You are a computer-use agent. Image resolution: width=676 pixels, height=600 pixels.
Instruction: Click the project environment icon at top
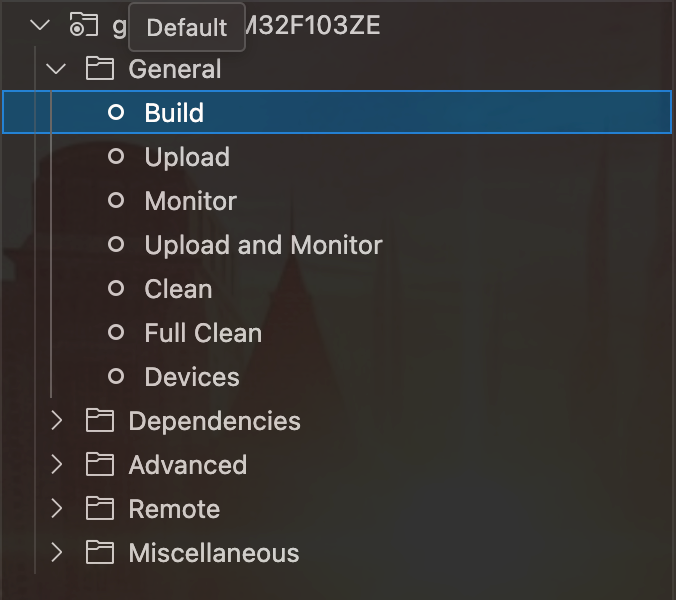point(83,26)
